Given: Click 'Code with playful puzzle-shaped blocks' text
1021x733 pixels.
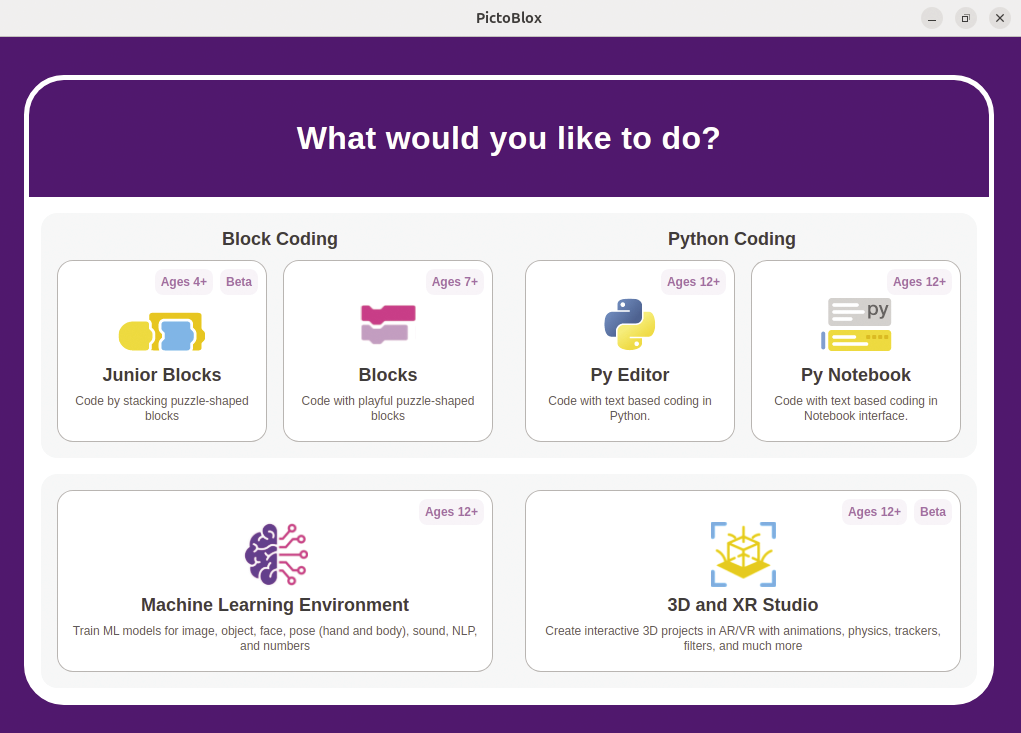Looking at the screenshot, I should click(388, 408).
